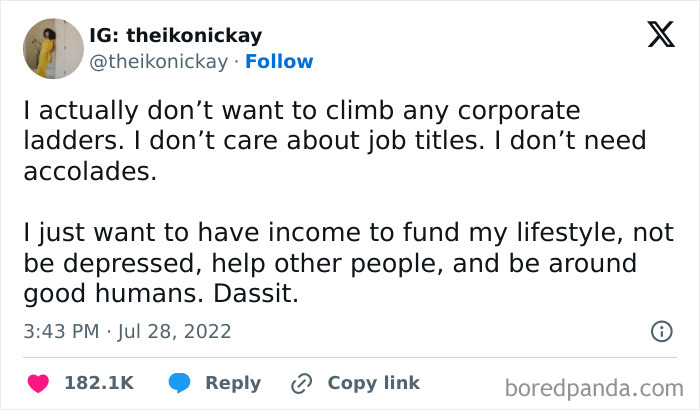
Task: Open the @theikonickay handle link
Action: coord(158,62)
